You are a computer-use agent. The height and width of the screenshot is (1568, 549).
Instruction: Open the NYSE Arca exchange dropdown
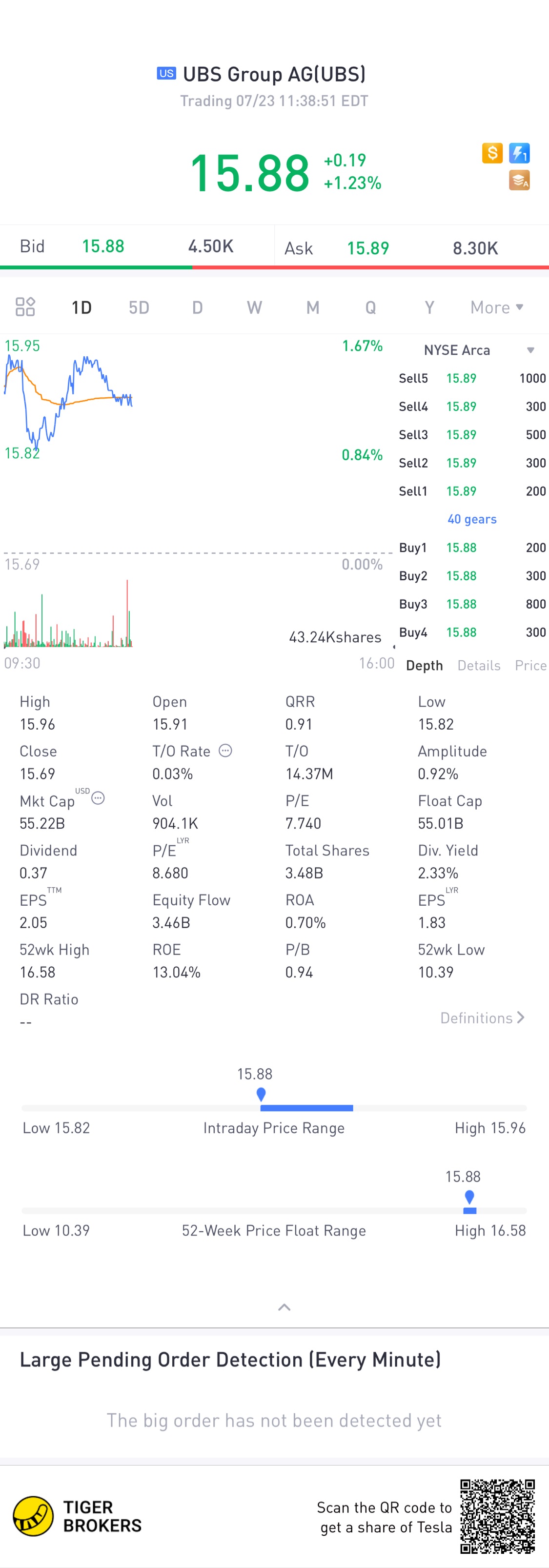(x=478, y=350)
